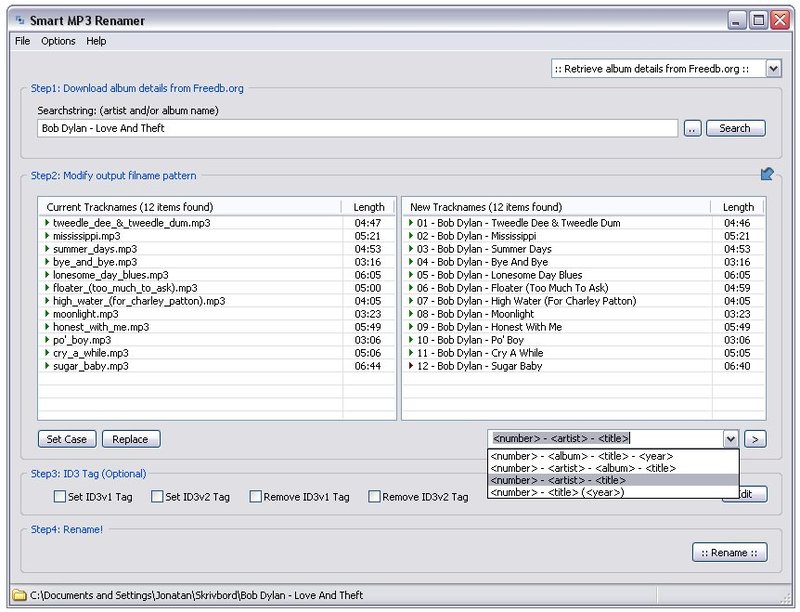800x612 pixels.
Task: Enable the Set ID3v1 Tag checkbox
Action: click(60, 496)
